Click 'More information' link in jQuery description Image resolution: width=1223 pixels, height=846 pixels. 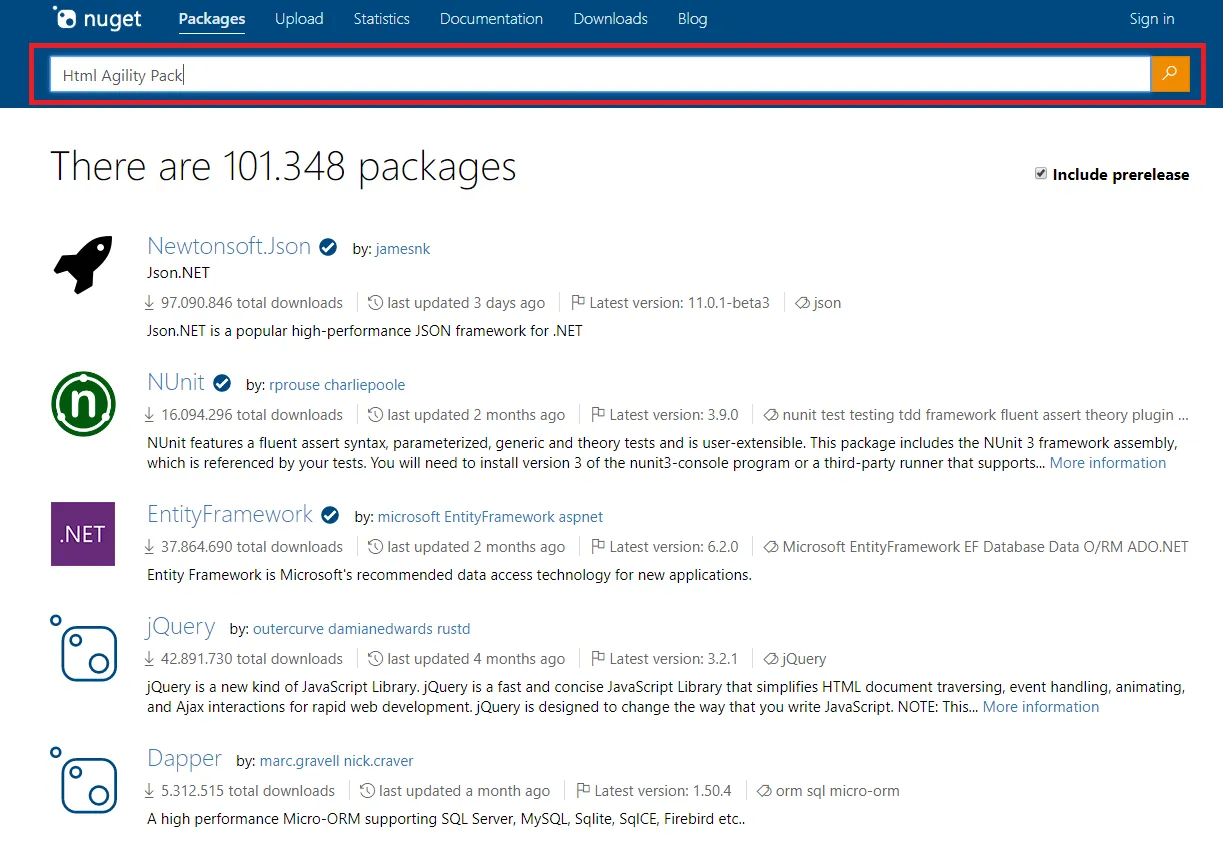[1041, 707]
